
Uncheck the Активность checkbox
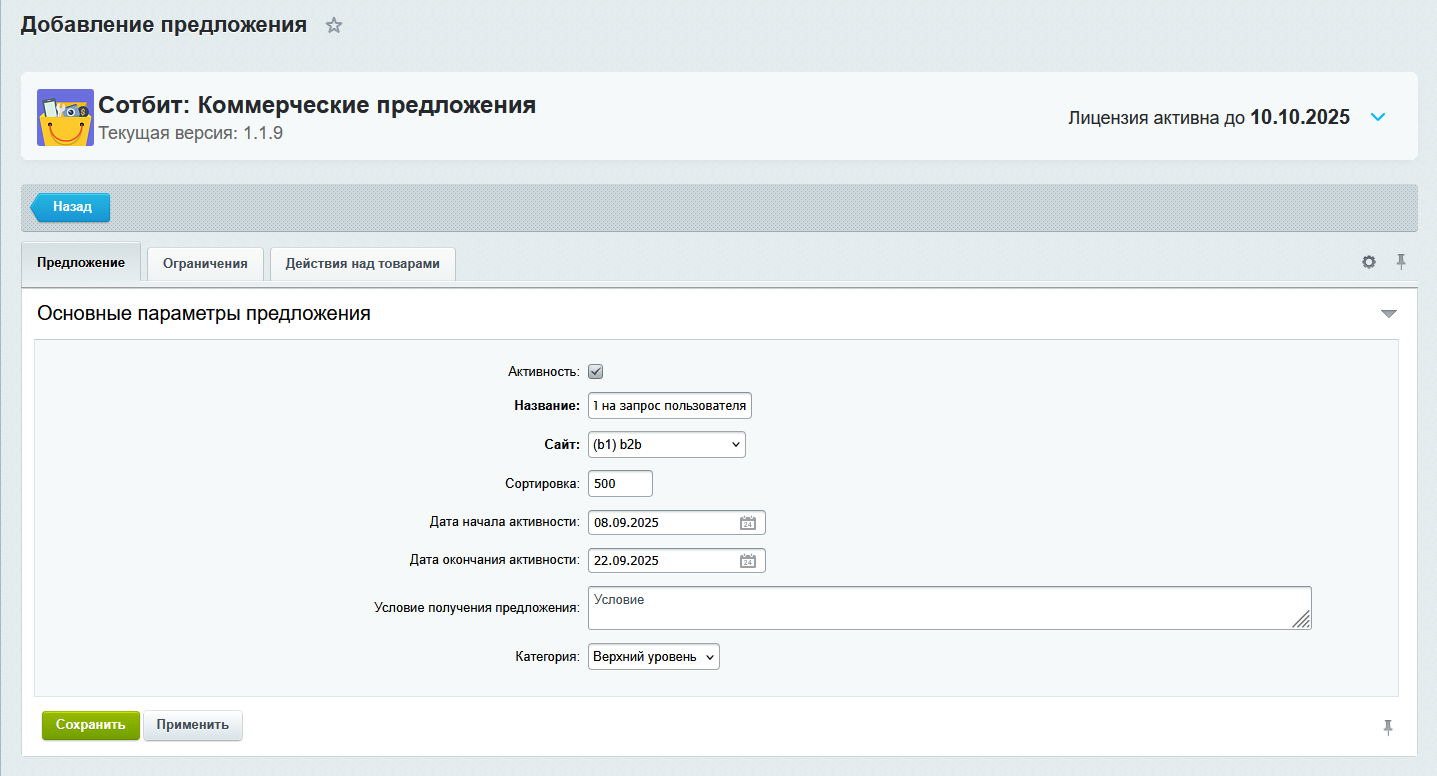595,371
